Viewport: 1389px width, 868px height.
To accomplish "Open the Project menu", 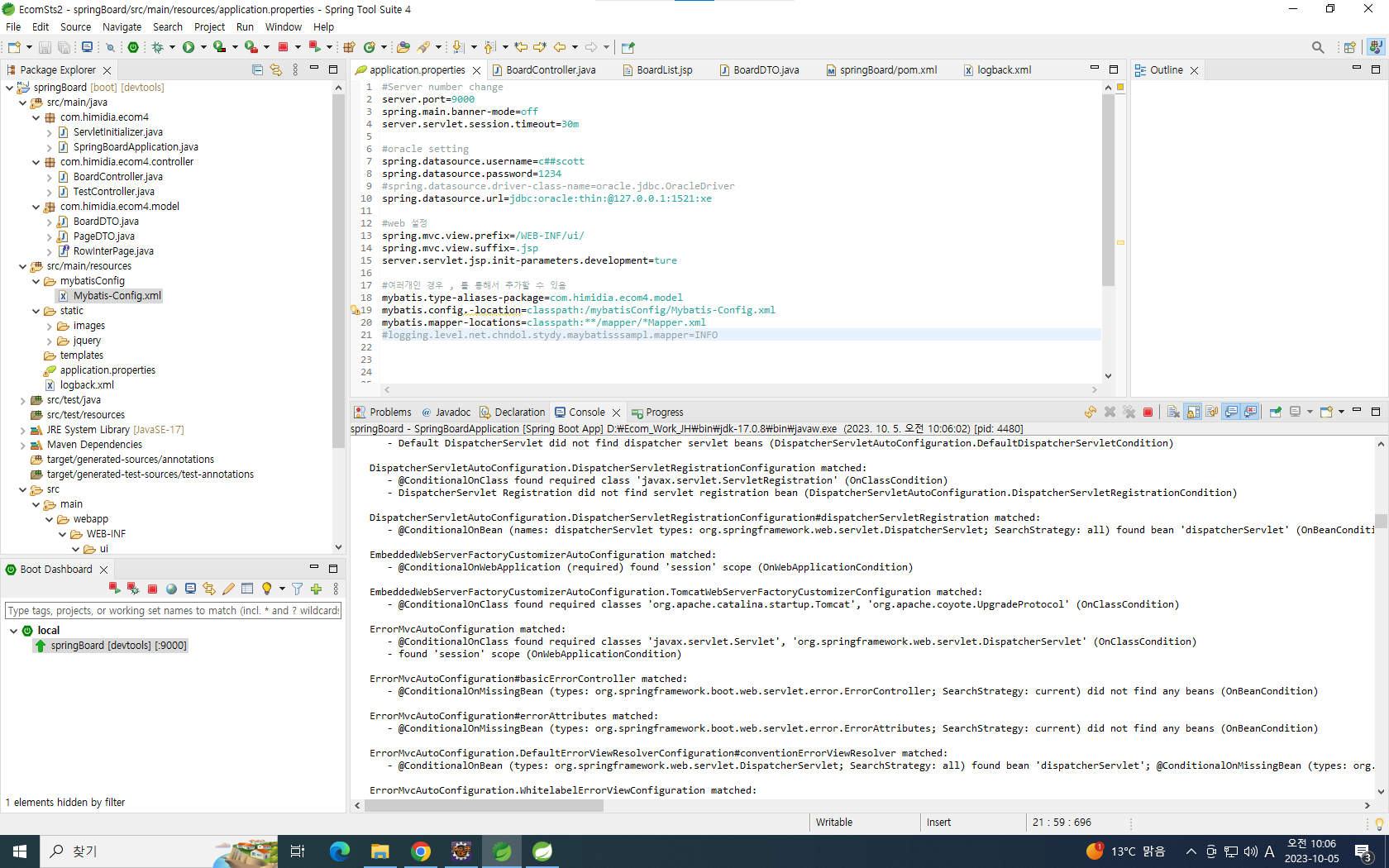I will pos(209,27).
